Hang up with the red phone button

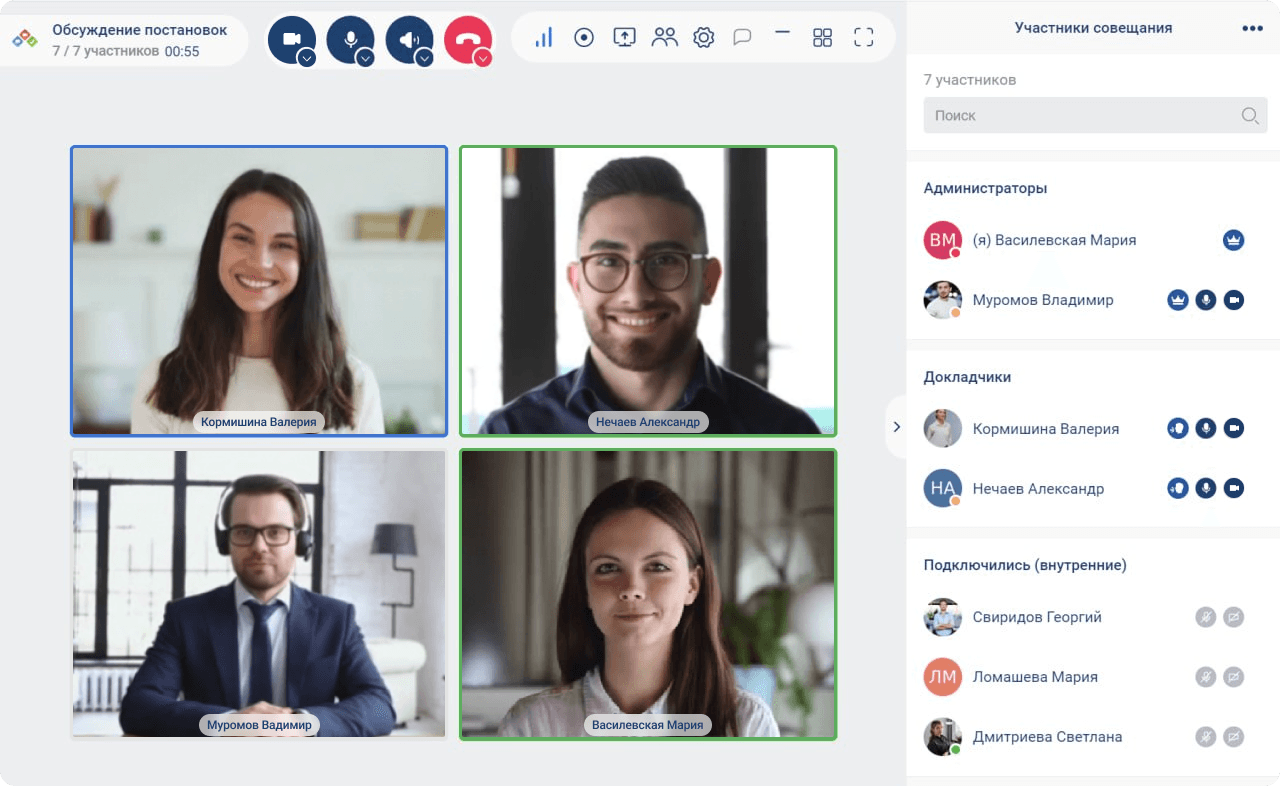466,39
